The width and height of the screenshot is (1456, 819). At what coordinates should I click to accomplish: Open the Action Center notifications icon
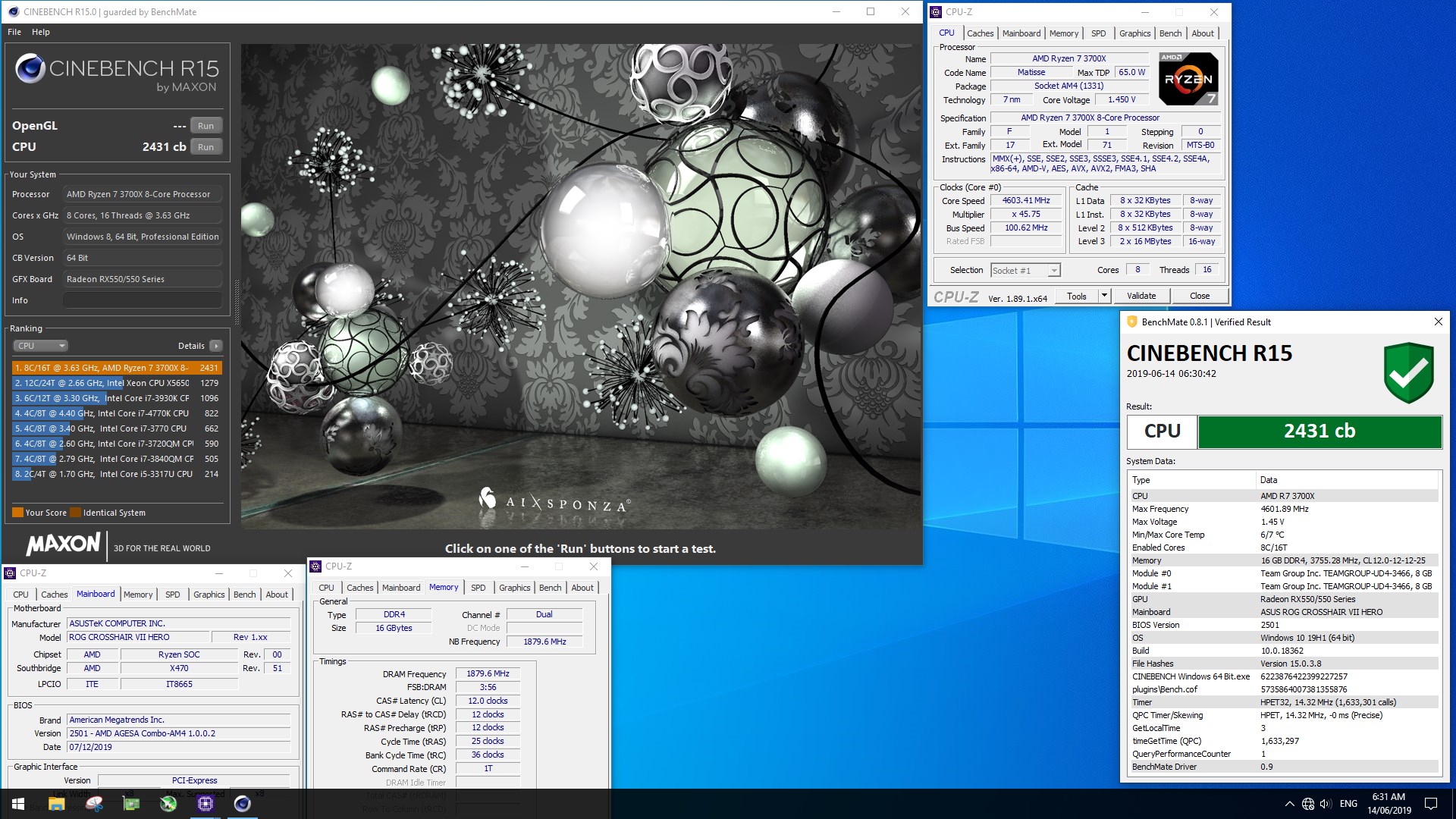(1431, 804)
